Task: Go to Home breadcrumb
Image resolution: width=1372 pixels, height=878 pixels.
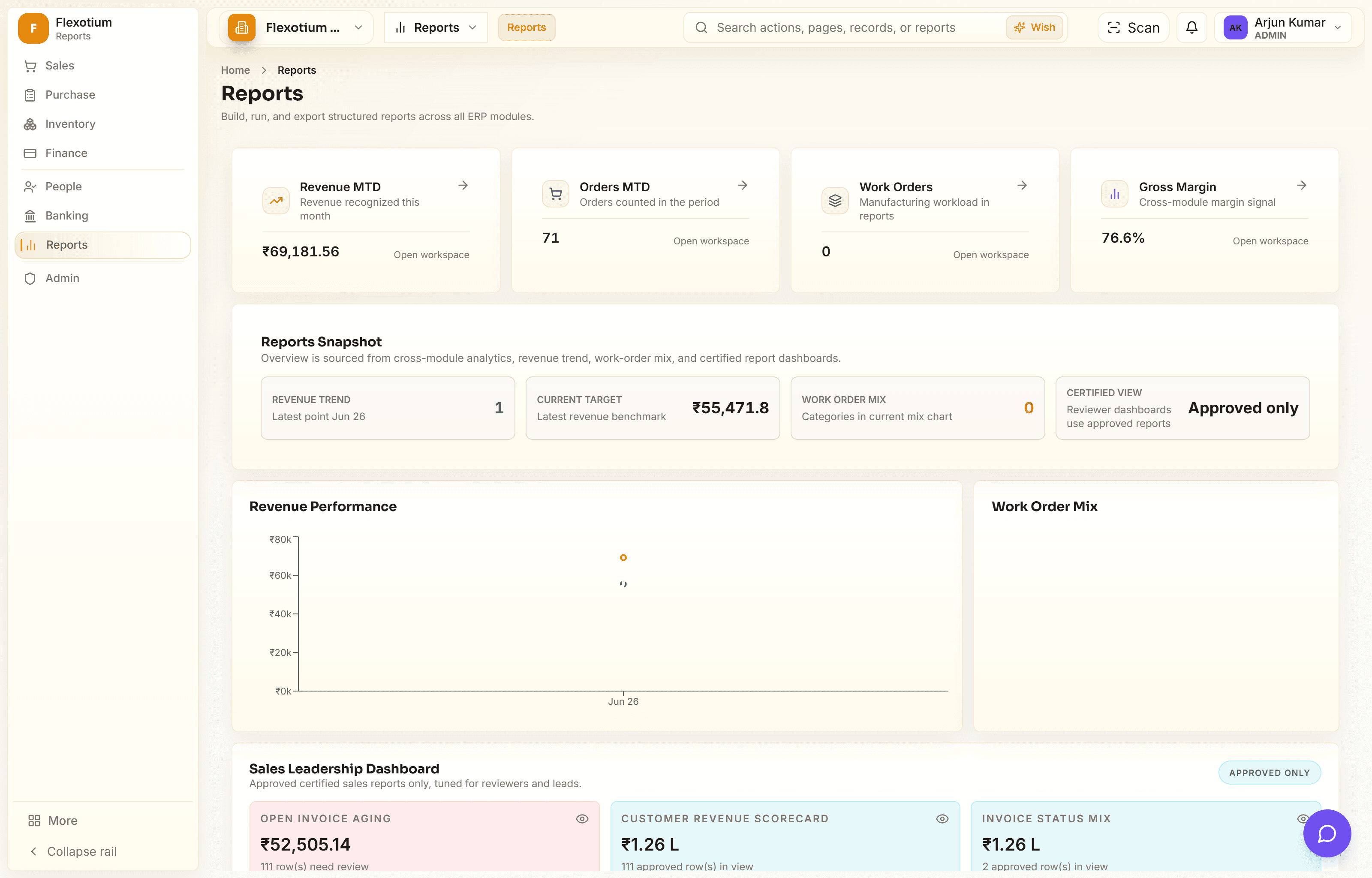Action: (x=235, y=70)
